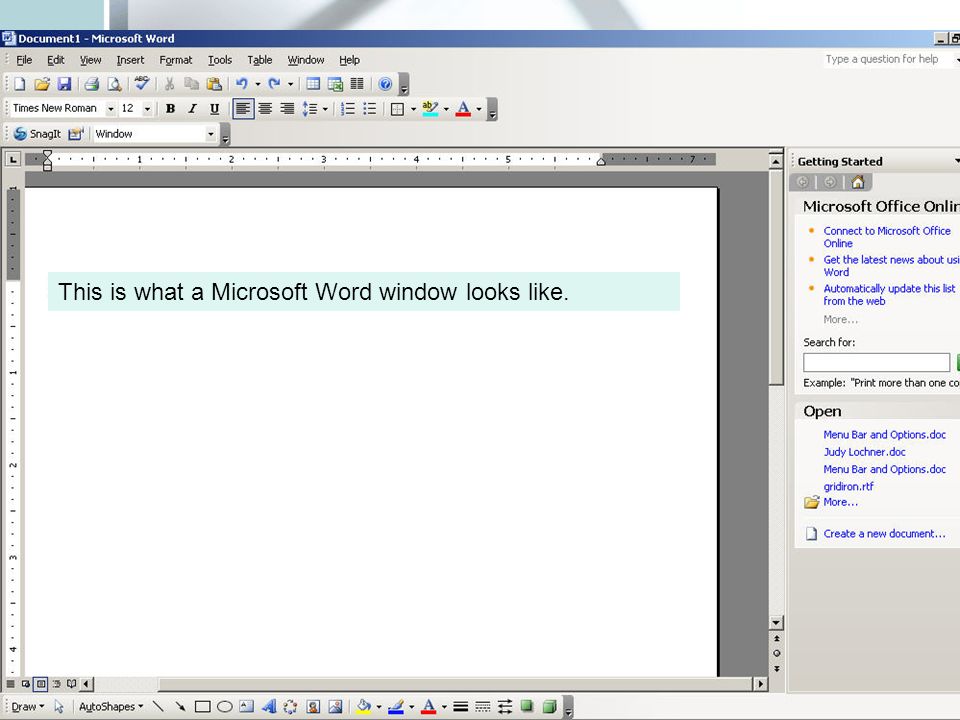Copy selection using Copy icon
Screen dimensions: 960x720
(192, 84)
